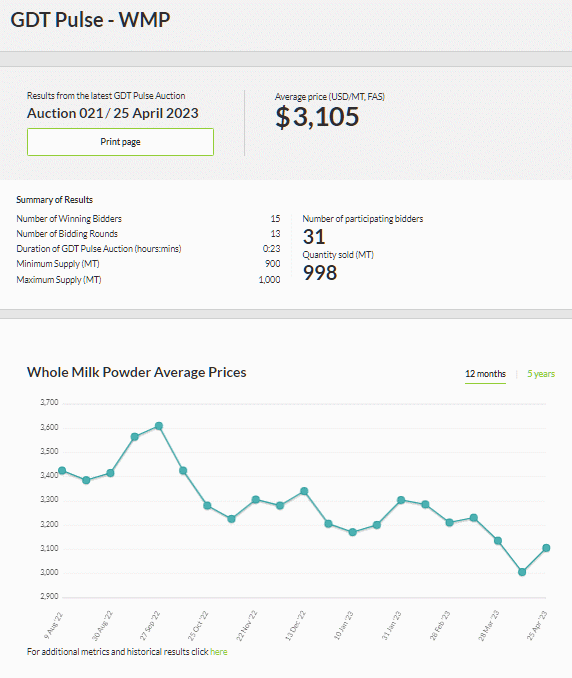Screen dimensions: 572x678
Task: Select the first data point at 9 Aug '22
Action: pos(62,470)
